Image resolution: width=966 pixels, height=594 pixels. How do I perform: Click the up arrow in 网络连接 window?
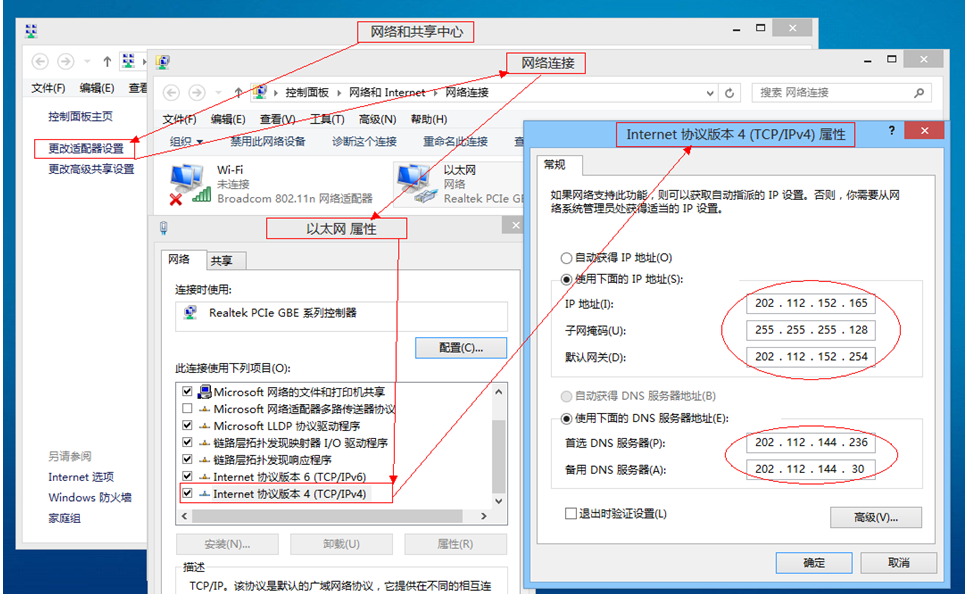point(237,92)
